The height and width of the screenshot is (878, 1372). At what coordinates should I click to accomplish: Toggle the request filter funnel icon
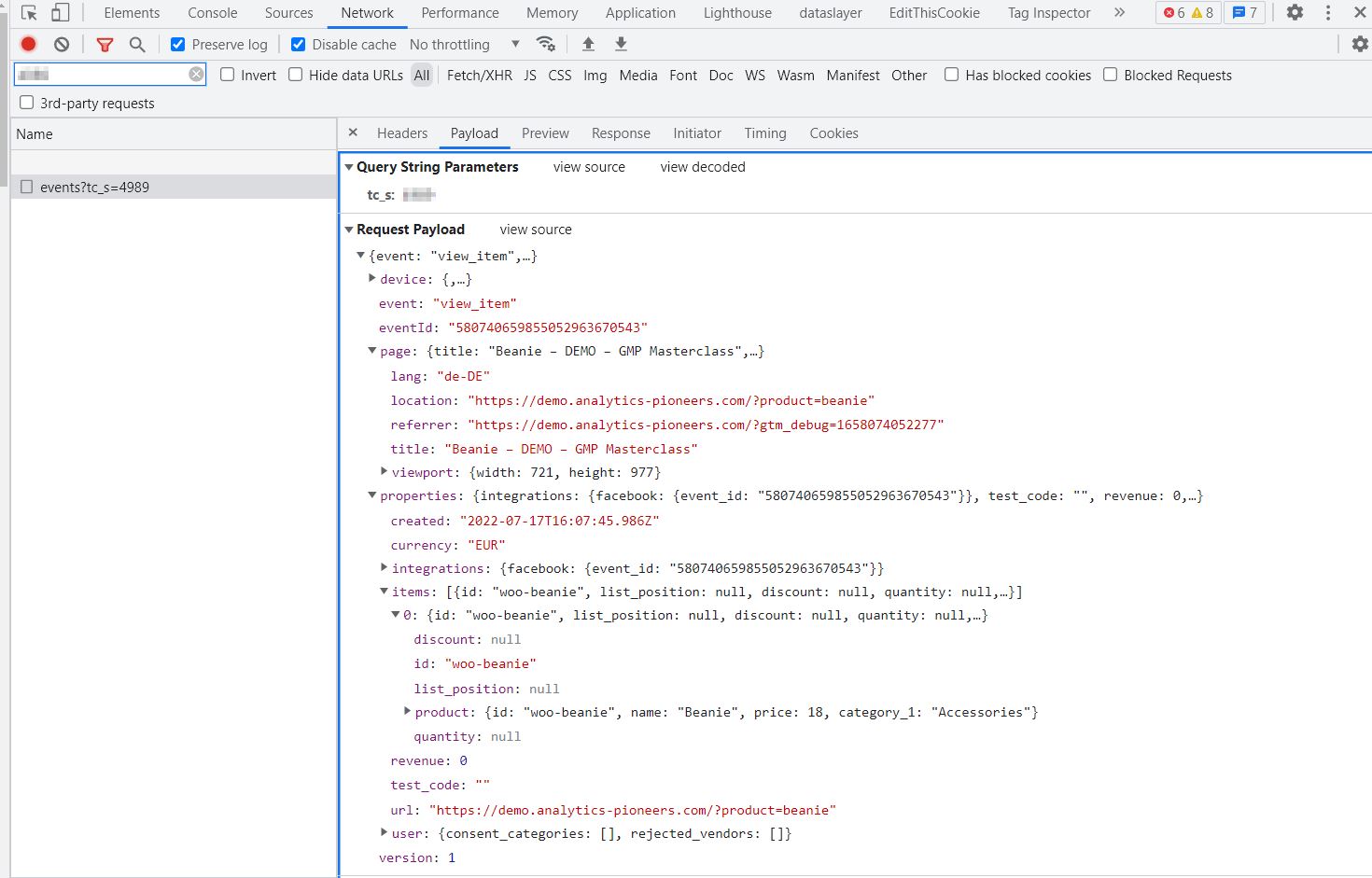tap(105, 44)
